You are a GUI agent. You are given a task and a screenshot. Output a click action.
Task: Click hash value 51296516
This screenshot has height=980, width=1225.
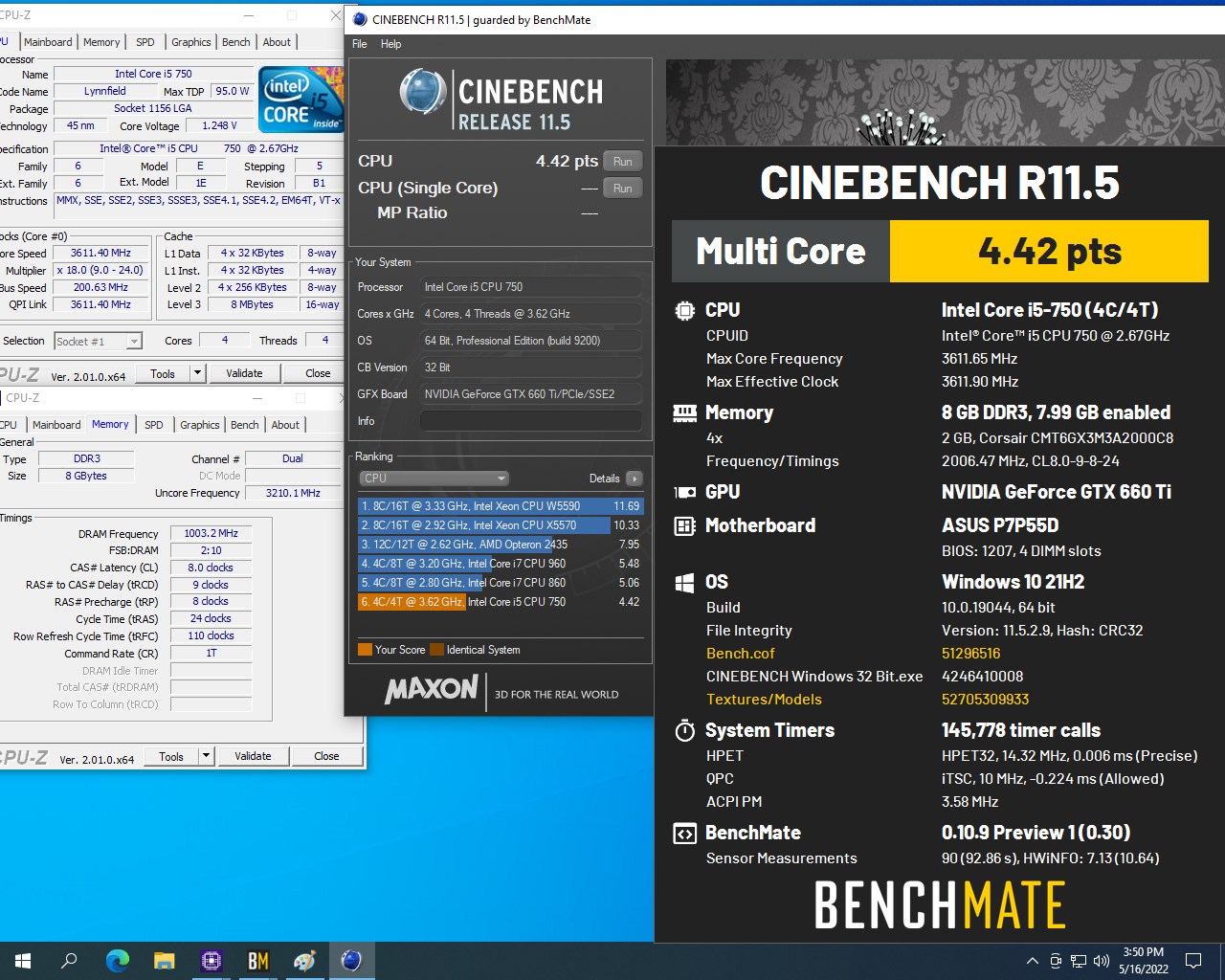970,654
